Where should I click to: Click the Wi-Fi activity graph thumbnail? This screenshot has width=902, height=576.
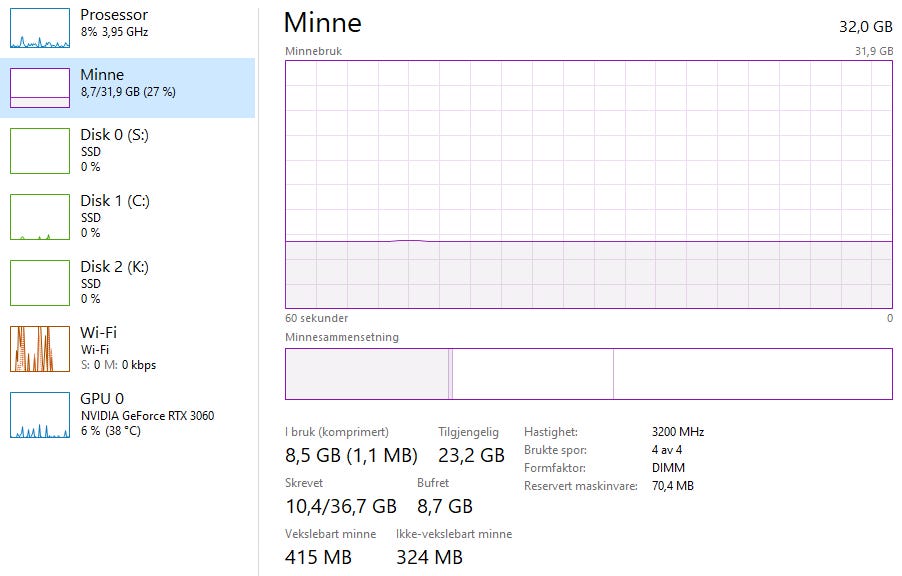[x=40, y=348]
